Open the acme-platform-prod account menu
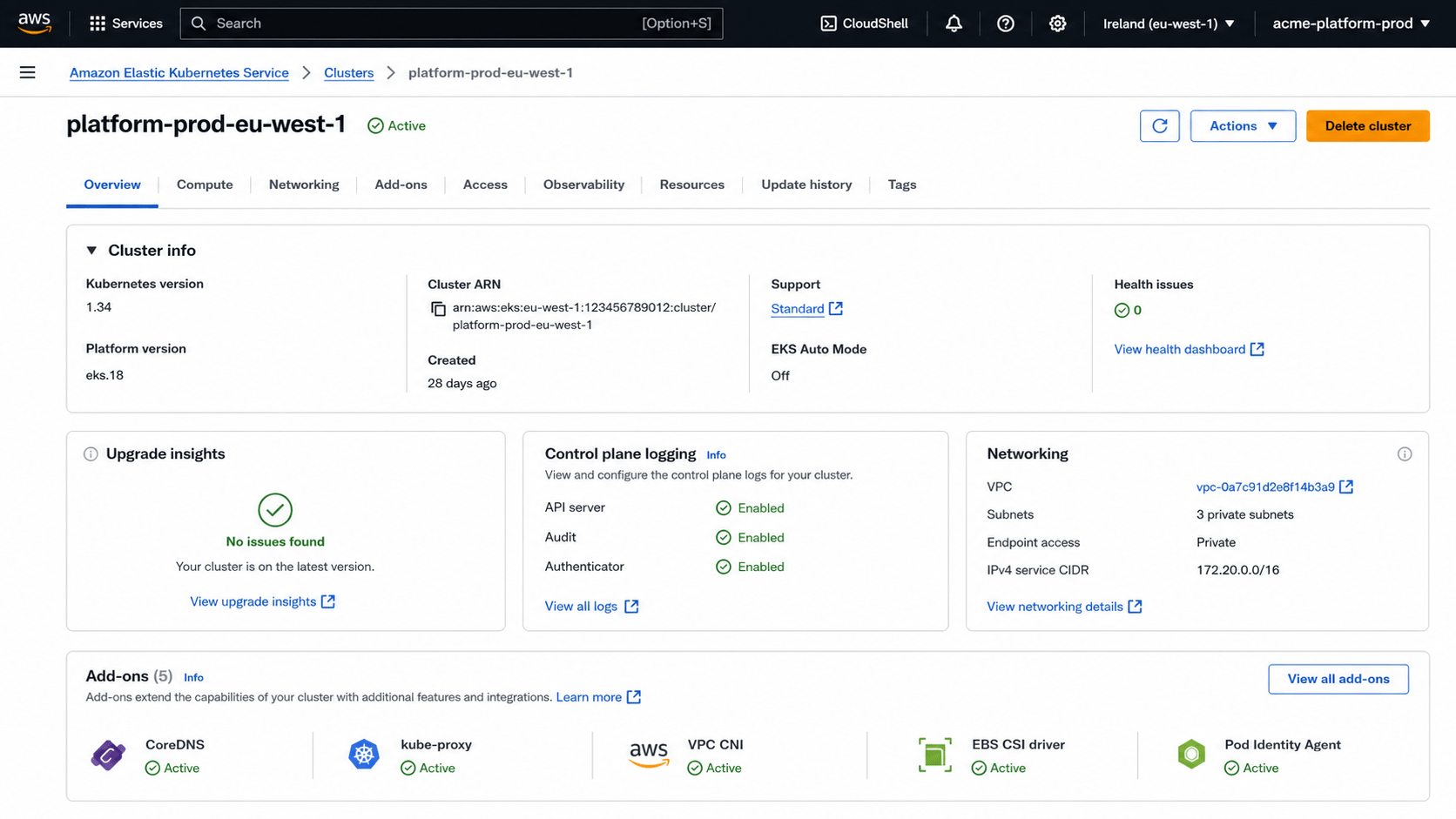The width and height of the screenshot is (1456, 819). pos(1351,23)
